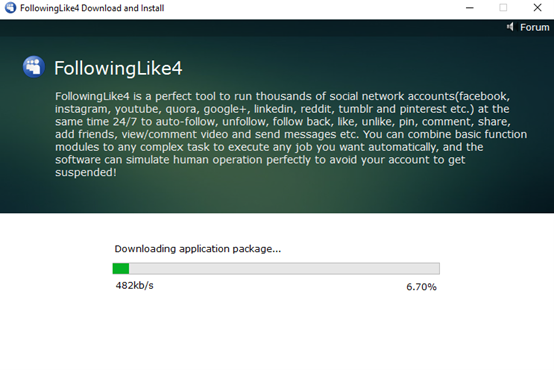Click the FollowingLike4 logo icon beside heading
Viewport: 554px width, 370px height.
[x=34, y=66]
